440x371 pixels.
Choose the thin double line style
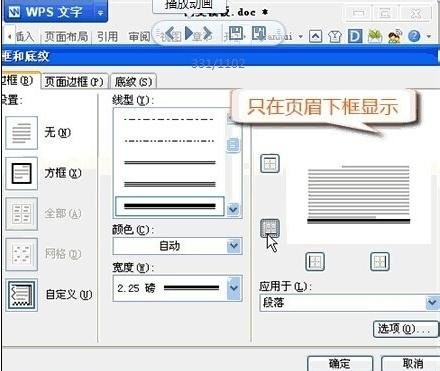(x=169, y=162)
